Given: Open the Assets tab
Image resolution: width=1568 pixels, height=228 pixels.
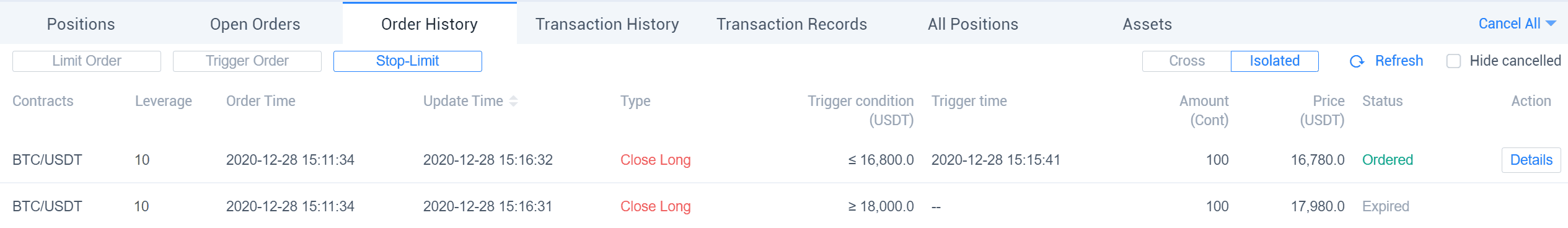Looking at the screenshot, I should coord(1148,24).
